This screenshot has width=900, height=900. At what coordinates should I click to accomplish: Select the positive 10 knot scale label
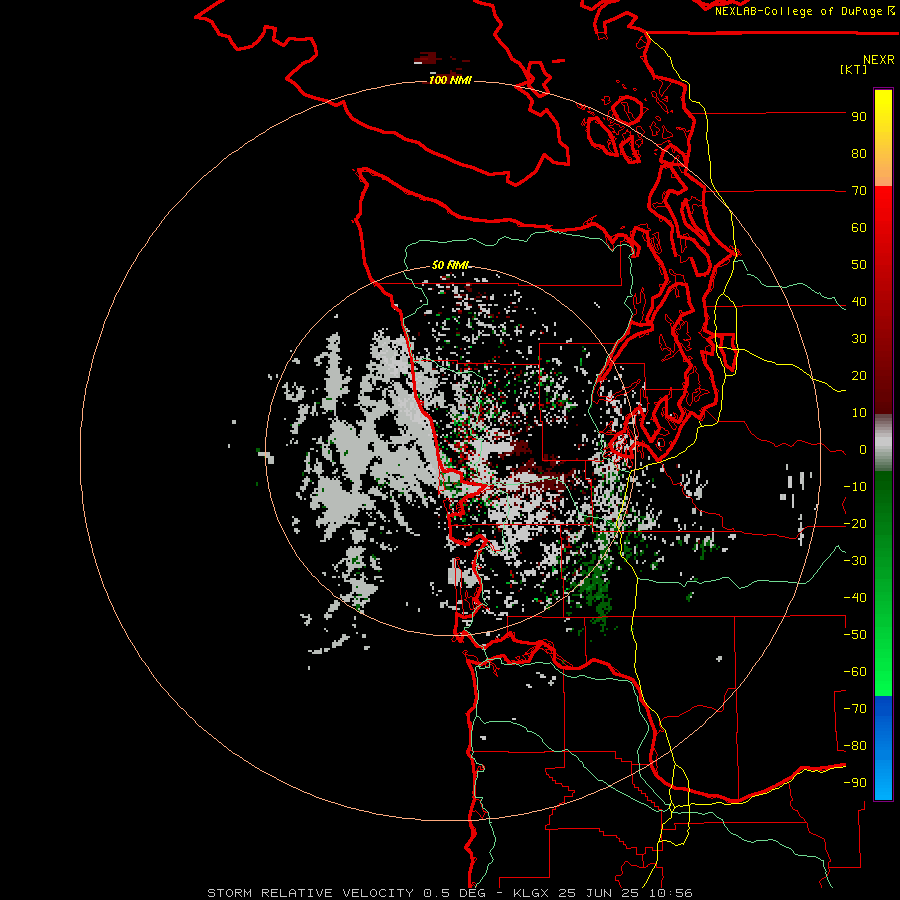click(x=859, y=413)
